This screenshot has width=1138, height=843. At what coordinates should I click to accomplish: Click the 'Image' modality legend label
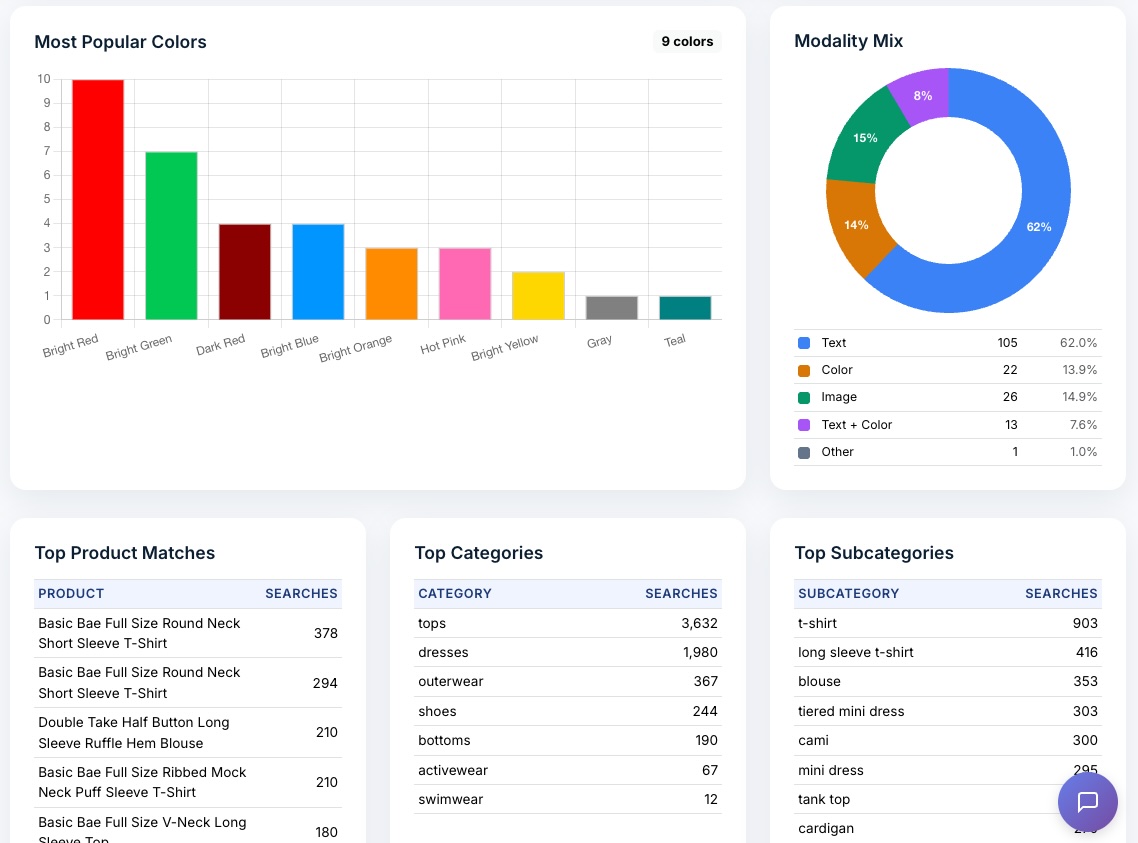tap(839, 397)
